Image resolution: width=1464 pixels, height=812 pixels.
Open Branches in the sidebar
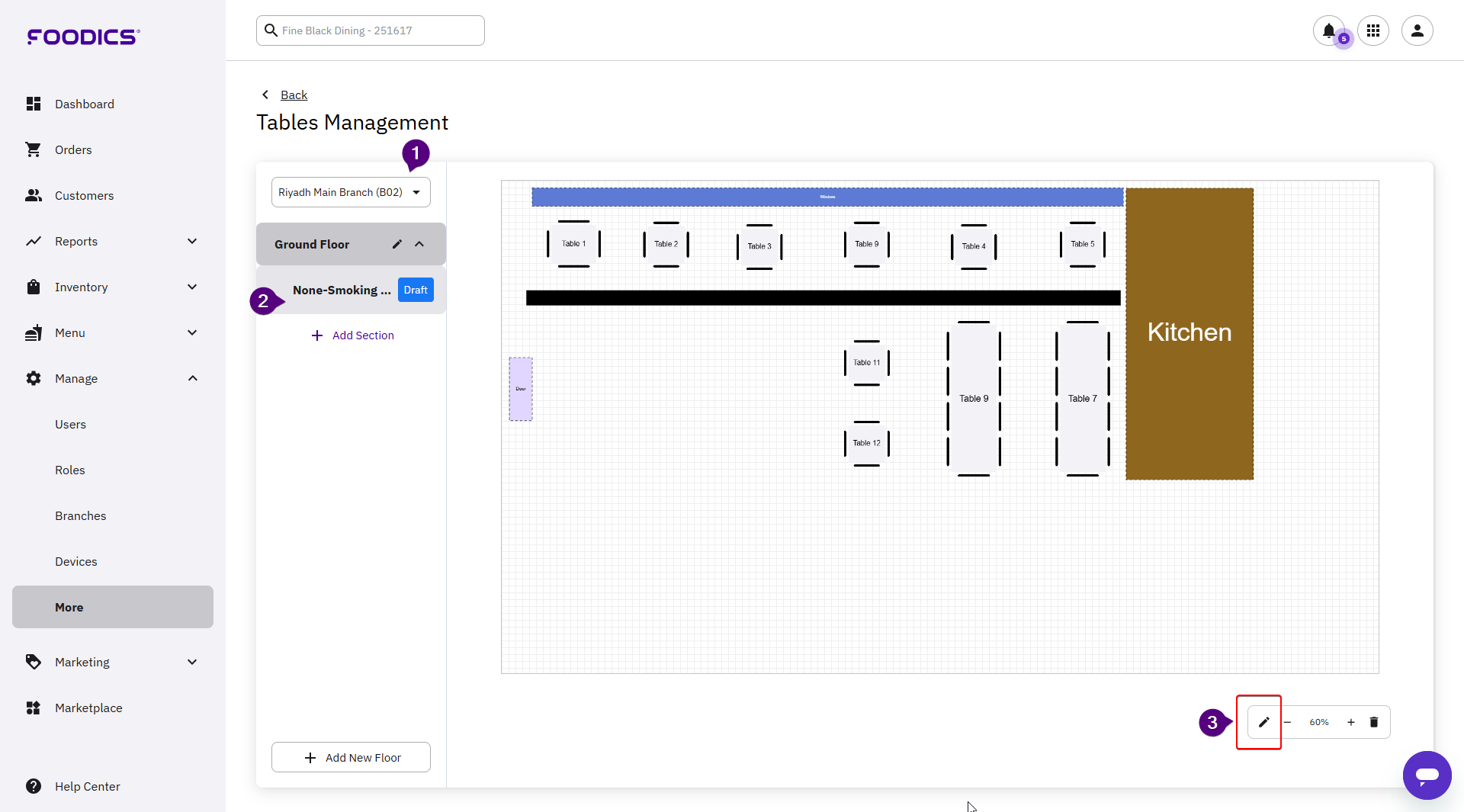(80, 515)
